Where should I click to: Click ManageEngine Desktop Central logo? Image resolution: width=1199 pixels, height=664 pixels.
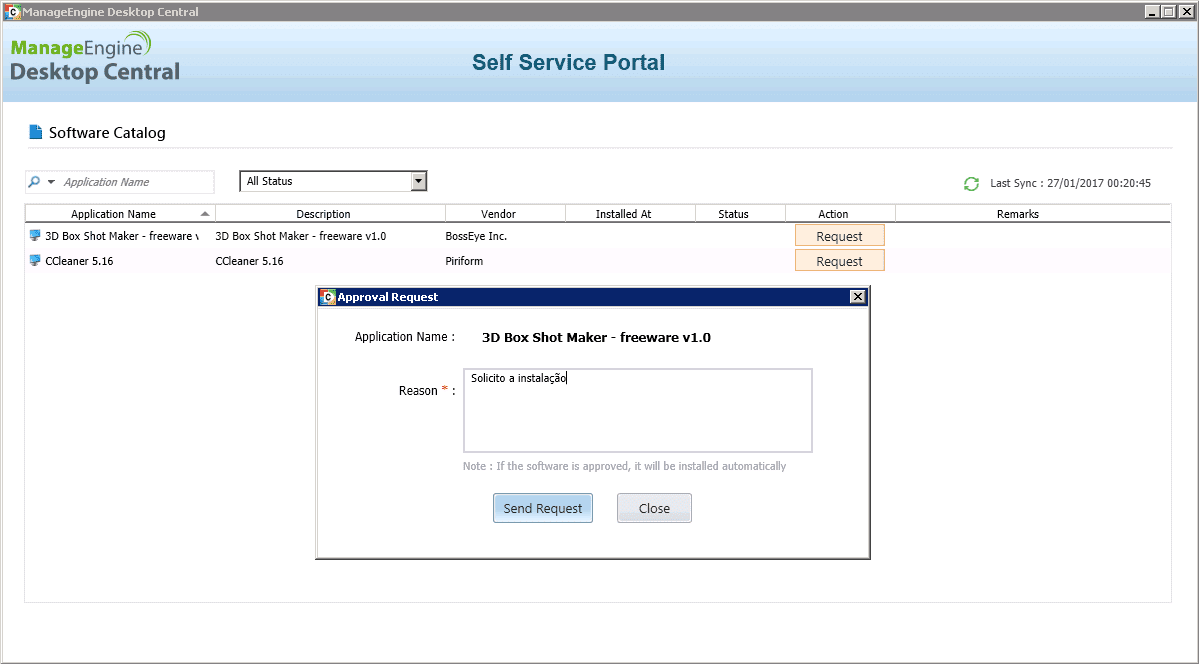coord(95,57)
